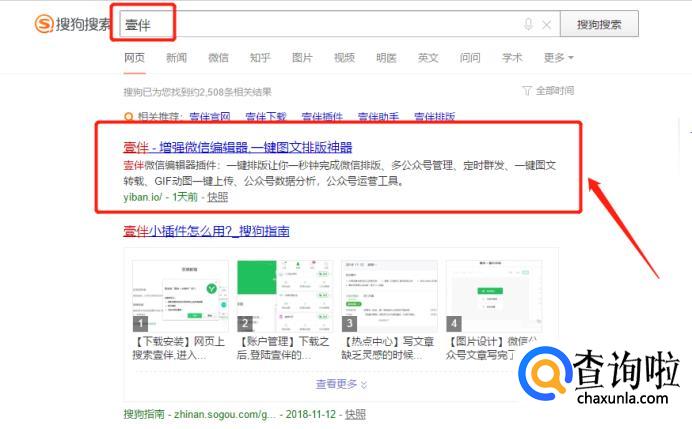This screenshot has height=429, width=692.
Task: Open 快照 for the 搜狗指南 result
Action: (x=355, y=414)
